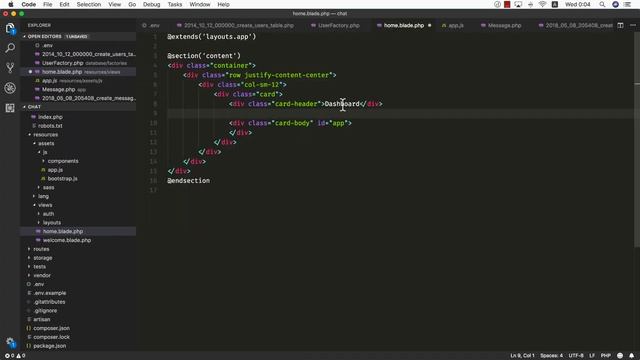
Task: Change encoding via UTF-8 status item
Action: click(x=576, y=356)
